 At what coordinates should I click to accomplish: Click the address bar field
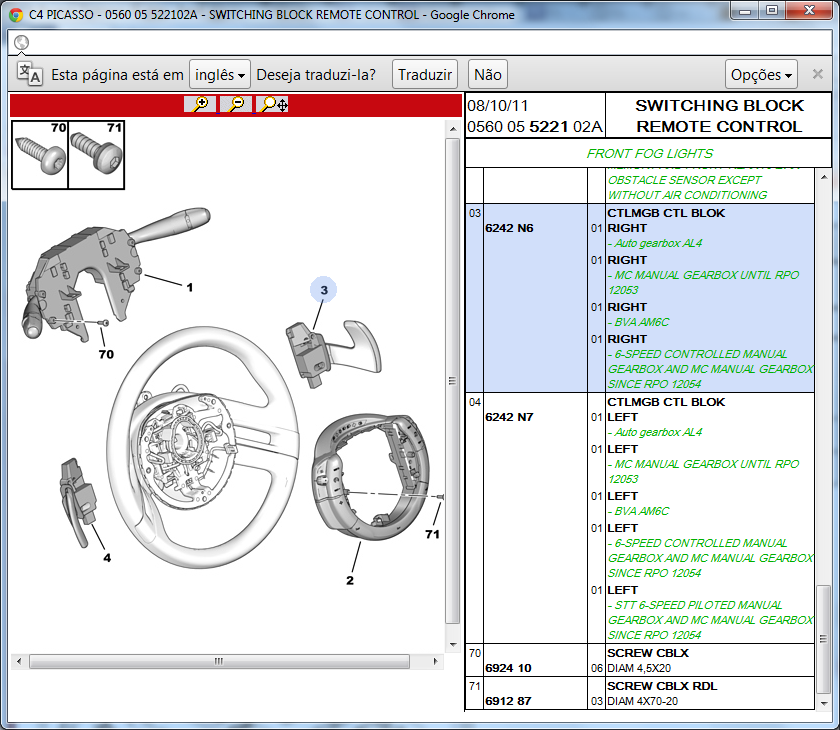419,42
